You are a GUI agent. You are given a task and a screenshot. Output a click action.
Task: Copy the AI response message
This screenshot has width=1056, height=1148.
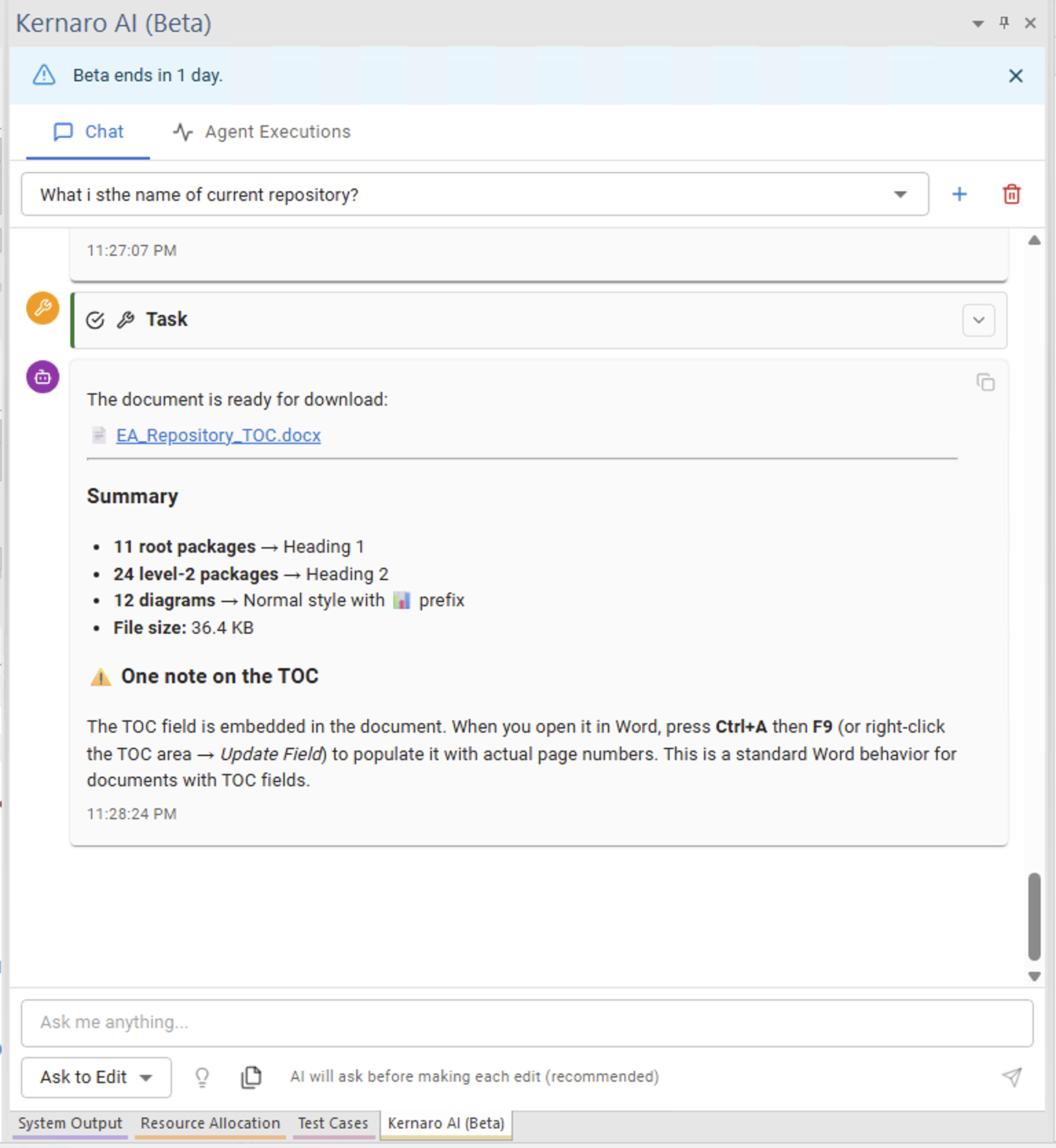[x=985, y=382]
